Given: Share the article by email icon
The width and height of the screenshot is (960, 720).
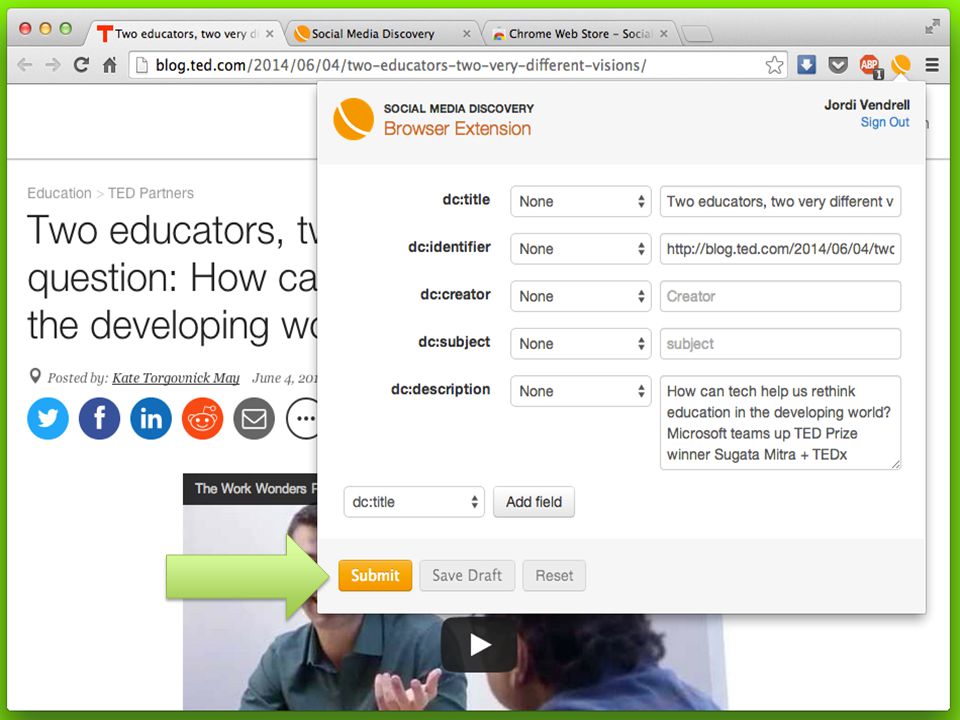Looking at the screenshot, I should 253,418.
